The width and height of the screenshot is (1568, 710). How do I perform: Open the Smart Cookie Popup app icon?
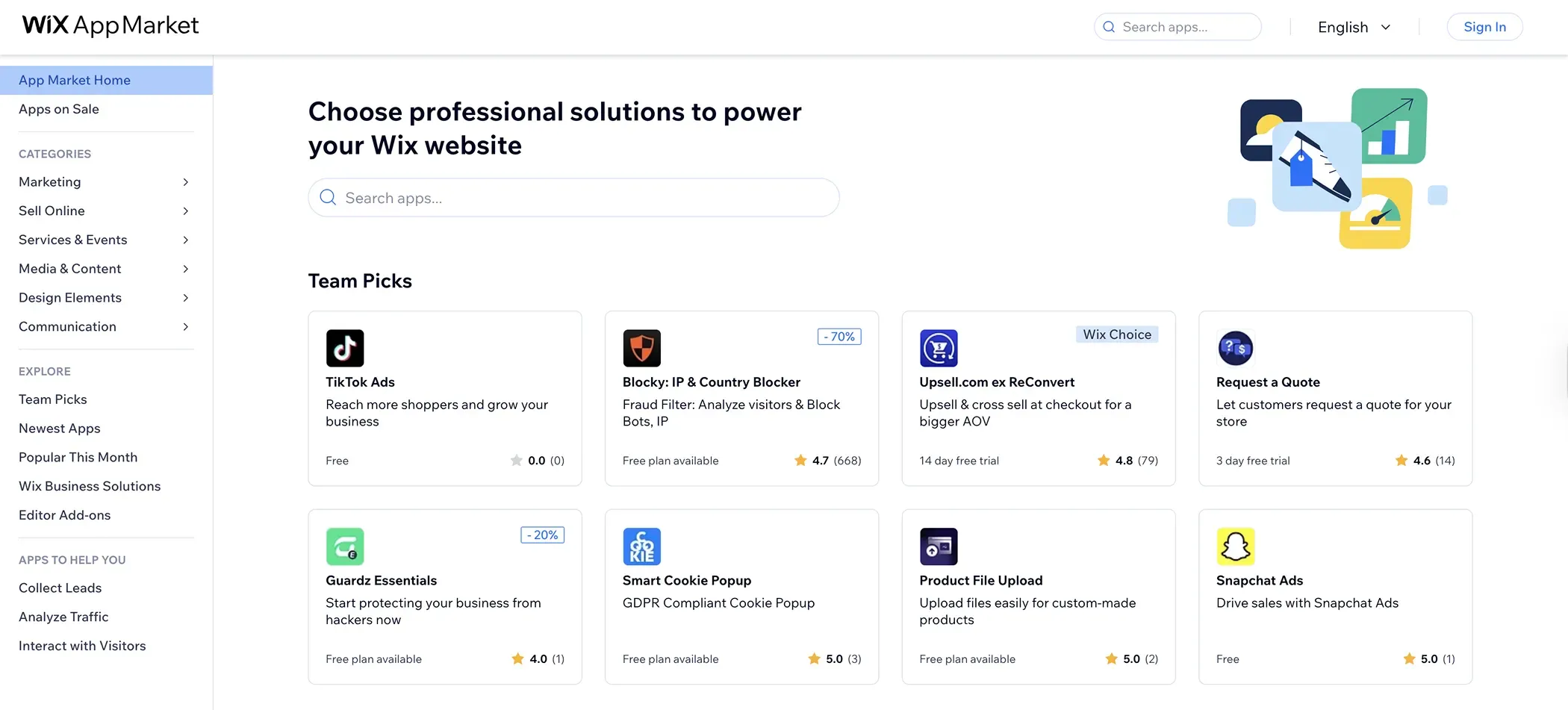point(641,546)
